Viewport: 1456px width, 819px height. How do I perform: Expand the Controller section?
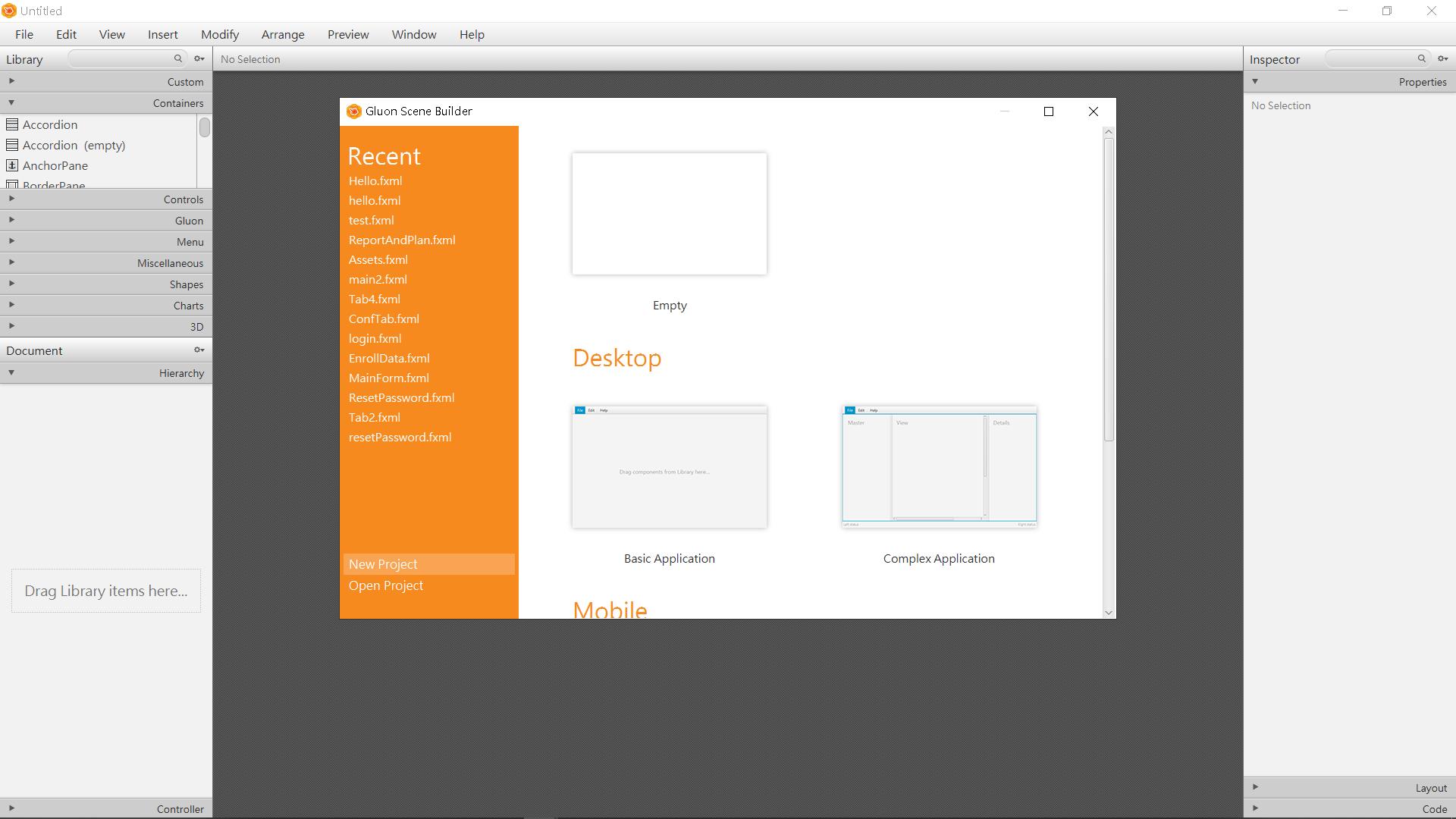pos(11,808)
